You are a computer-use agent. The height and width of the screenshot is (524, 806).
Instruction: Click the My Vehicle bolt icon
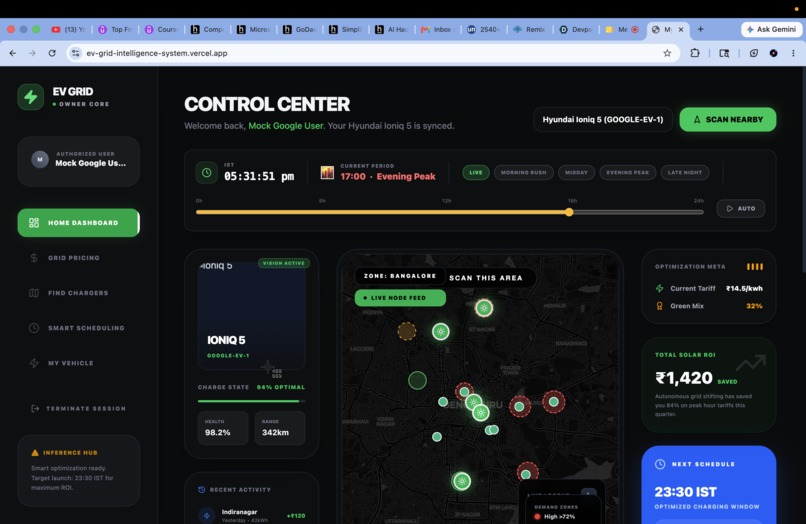pos(34,363)
